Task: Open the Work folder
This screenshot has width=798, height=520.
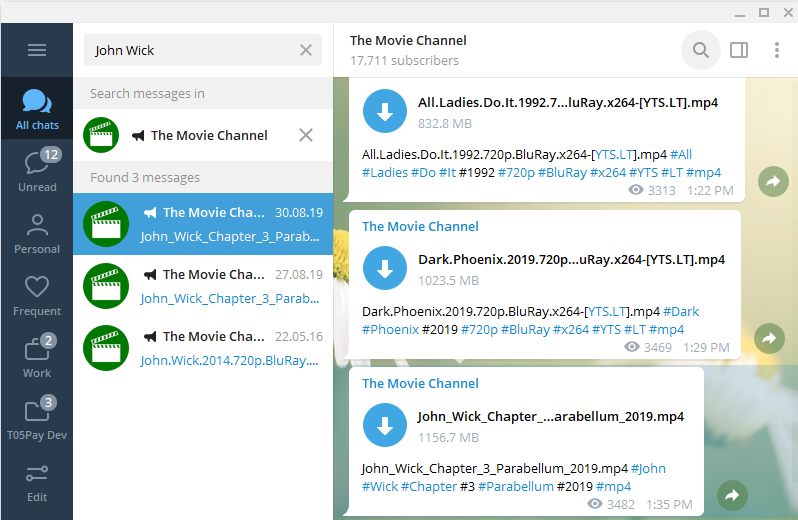Action: (37, 357)
